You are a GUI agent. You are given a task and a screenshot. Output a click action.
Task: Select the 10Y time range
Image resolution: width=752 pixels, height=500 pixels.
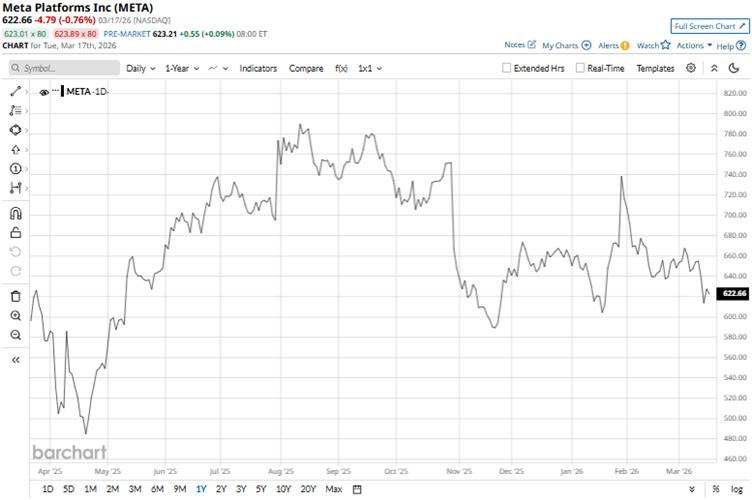tap(283, 489)
